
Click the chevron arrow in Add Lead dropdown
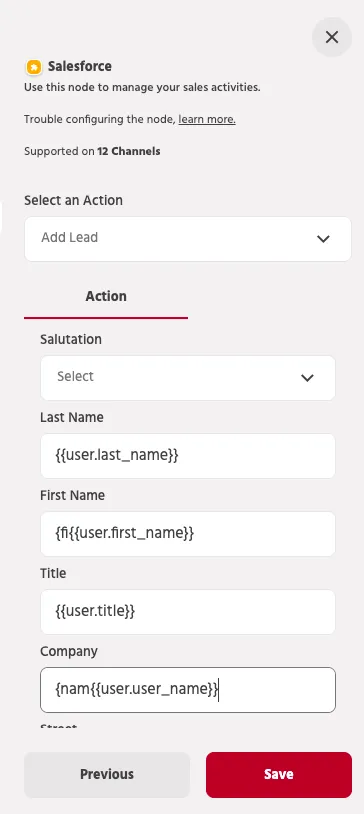coord(323,239)
